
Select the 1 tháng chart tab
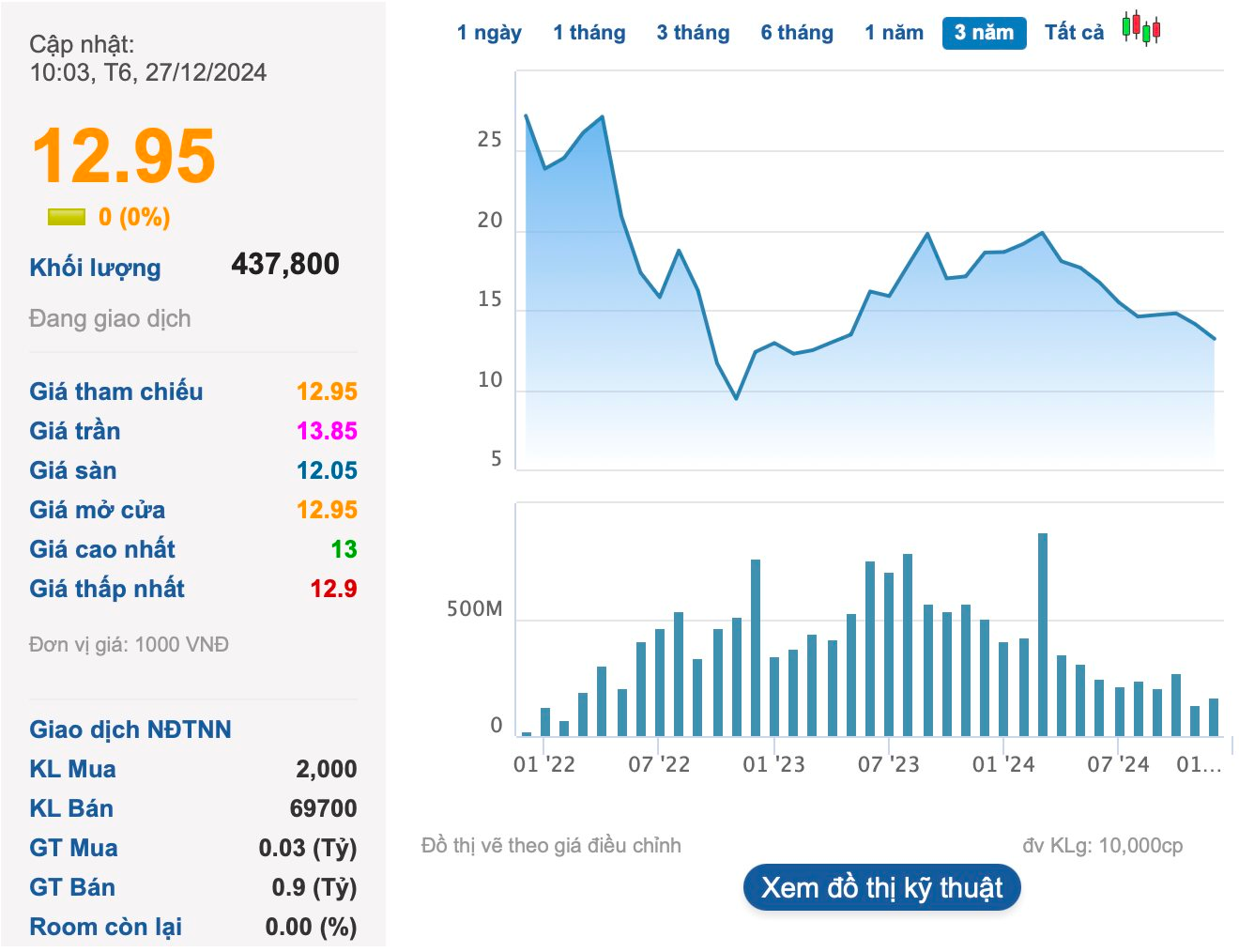tap(589, 32)
